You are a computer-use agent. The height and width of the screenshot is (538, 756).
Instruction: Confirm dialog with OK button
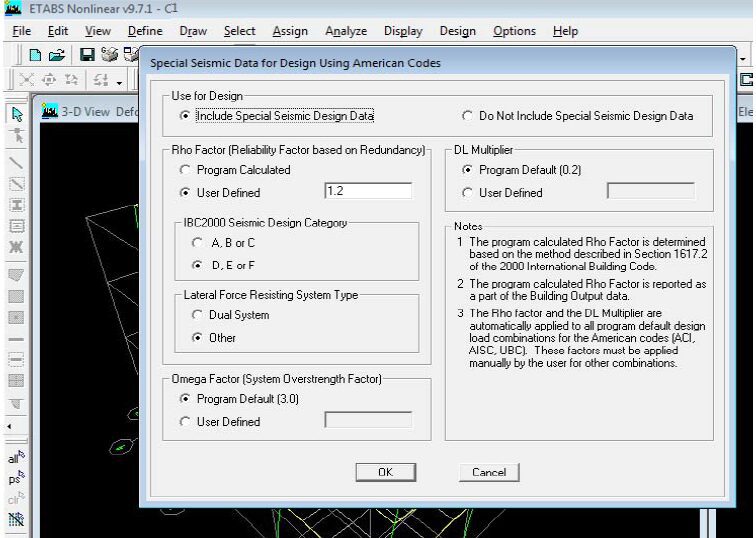386,472
